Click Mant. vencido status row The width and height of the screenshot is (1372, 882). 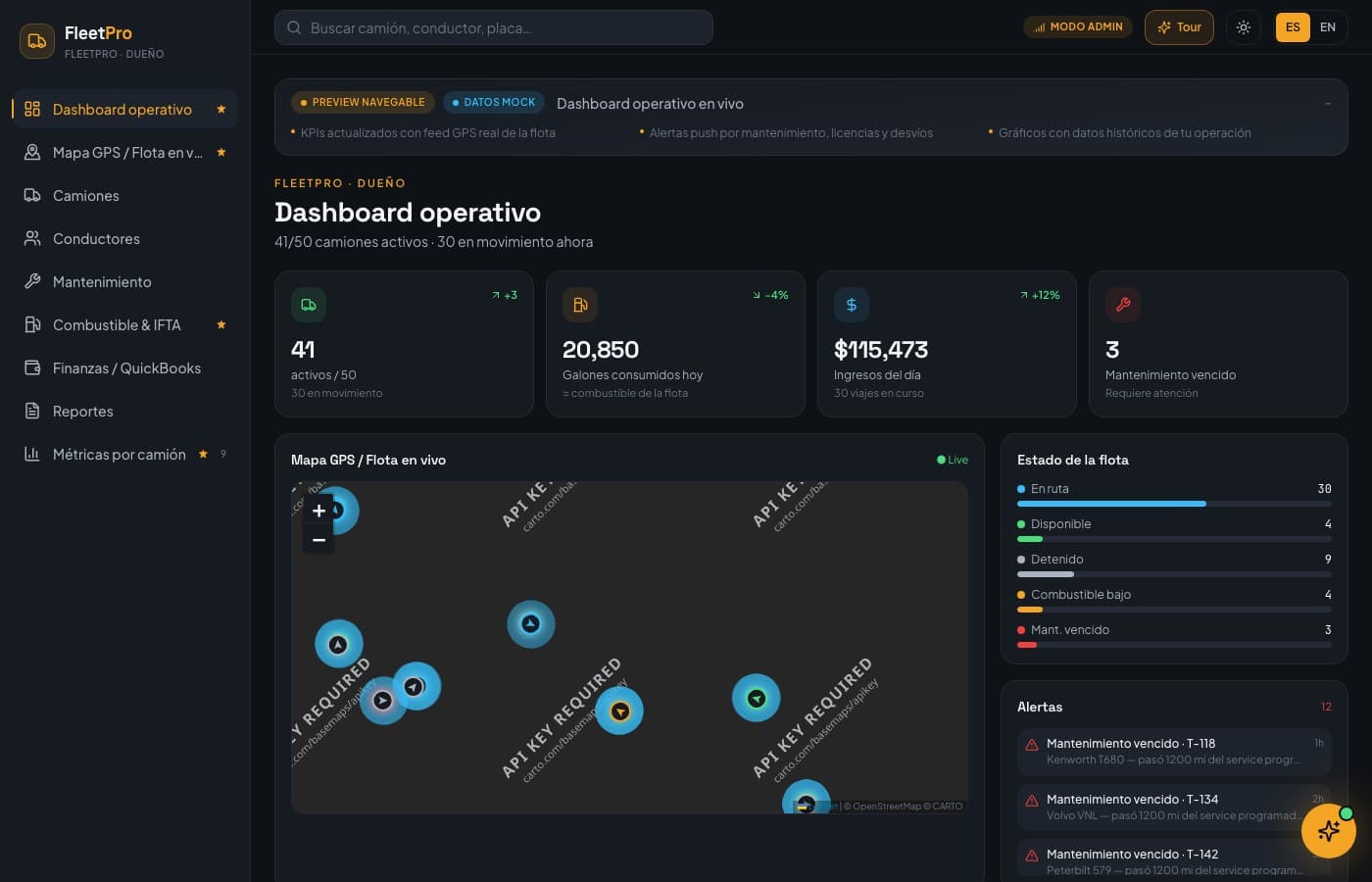[x=1174, y=635]
